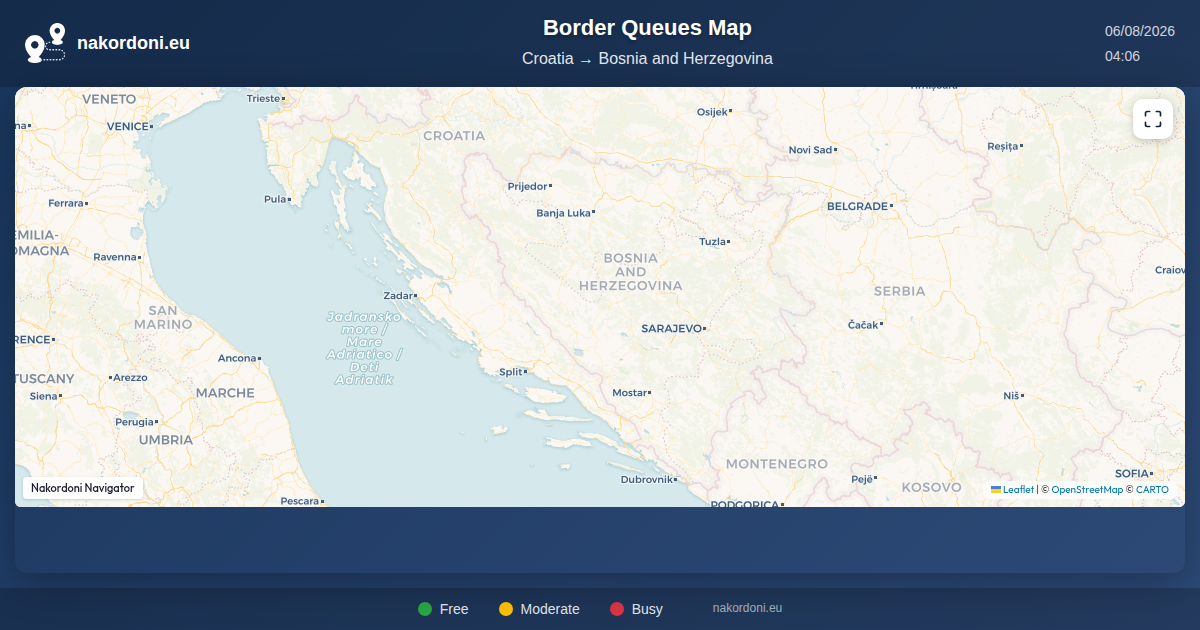Click Novi Sad on the map
The width and height of the screenshot is (1200, 630).
[810, 150]
